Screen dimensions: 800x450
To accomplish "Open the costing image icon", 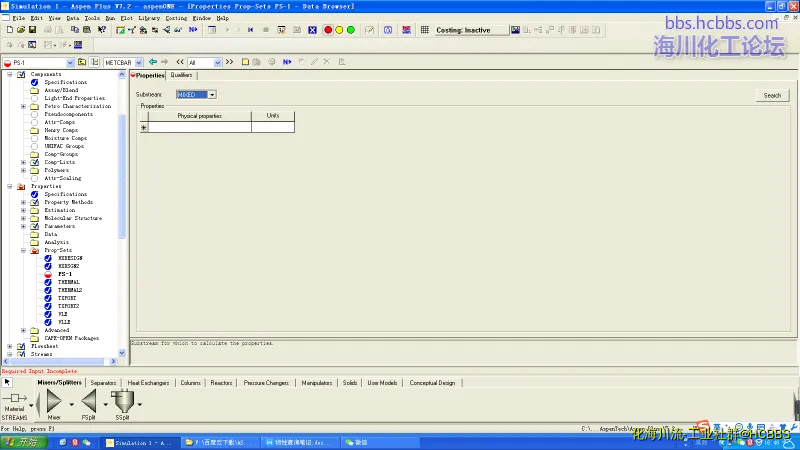I will coord(515,30).
